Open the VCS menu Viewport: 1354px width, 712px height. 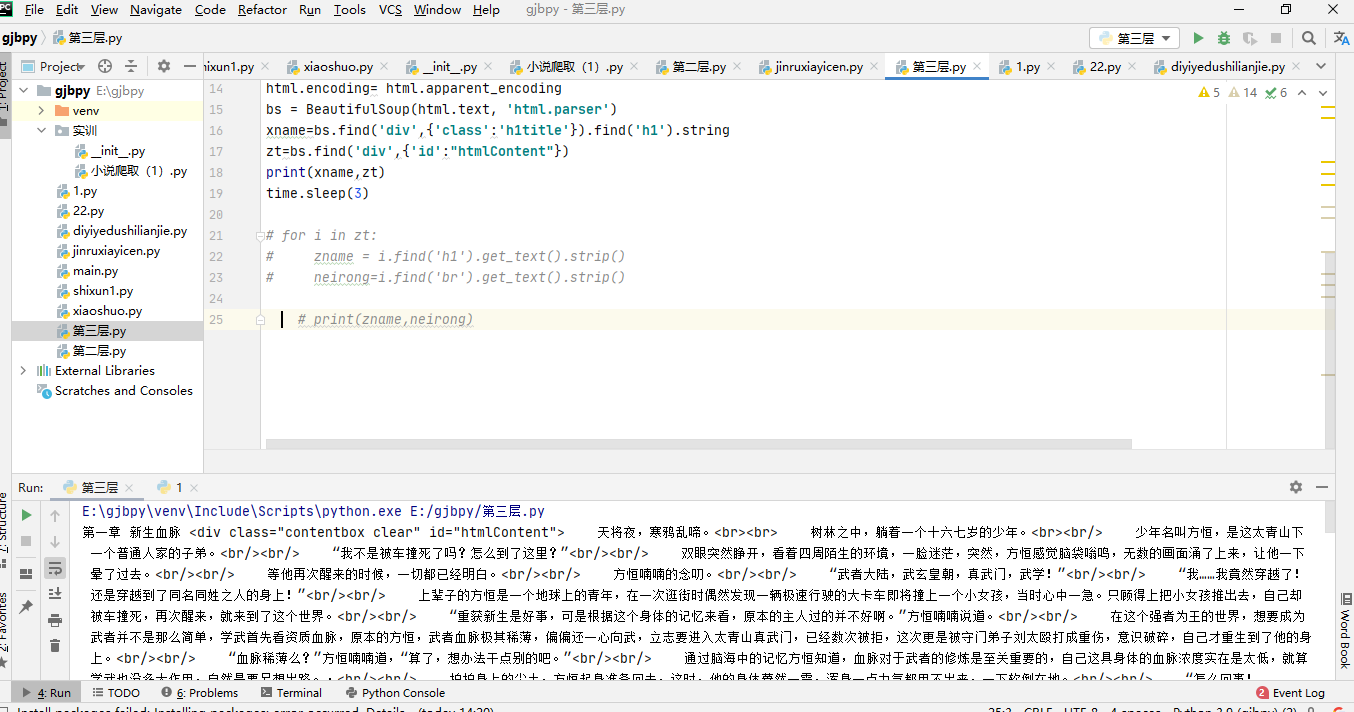click(390, 10)
